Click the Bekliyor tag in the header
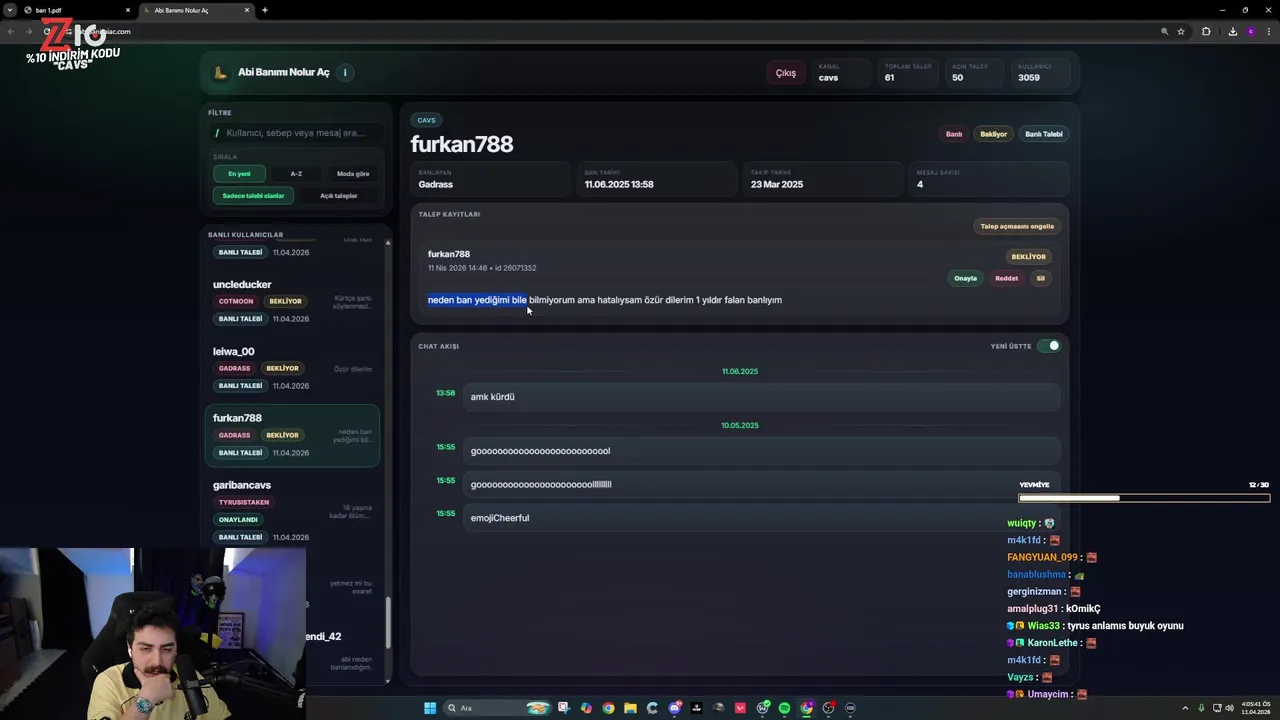Image resolution: width=1280 pixels, height=720 pixels. (x=994, y=134)
